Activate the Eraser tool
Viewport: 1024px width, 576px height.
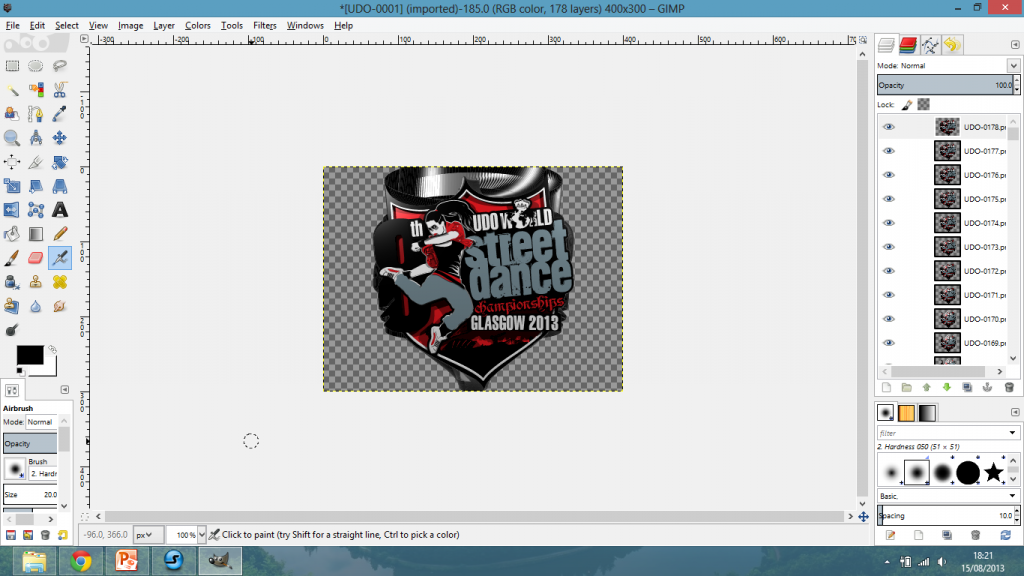coord(35,258)
